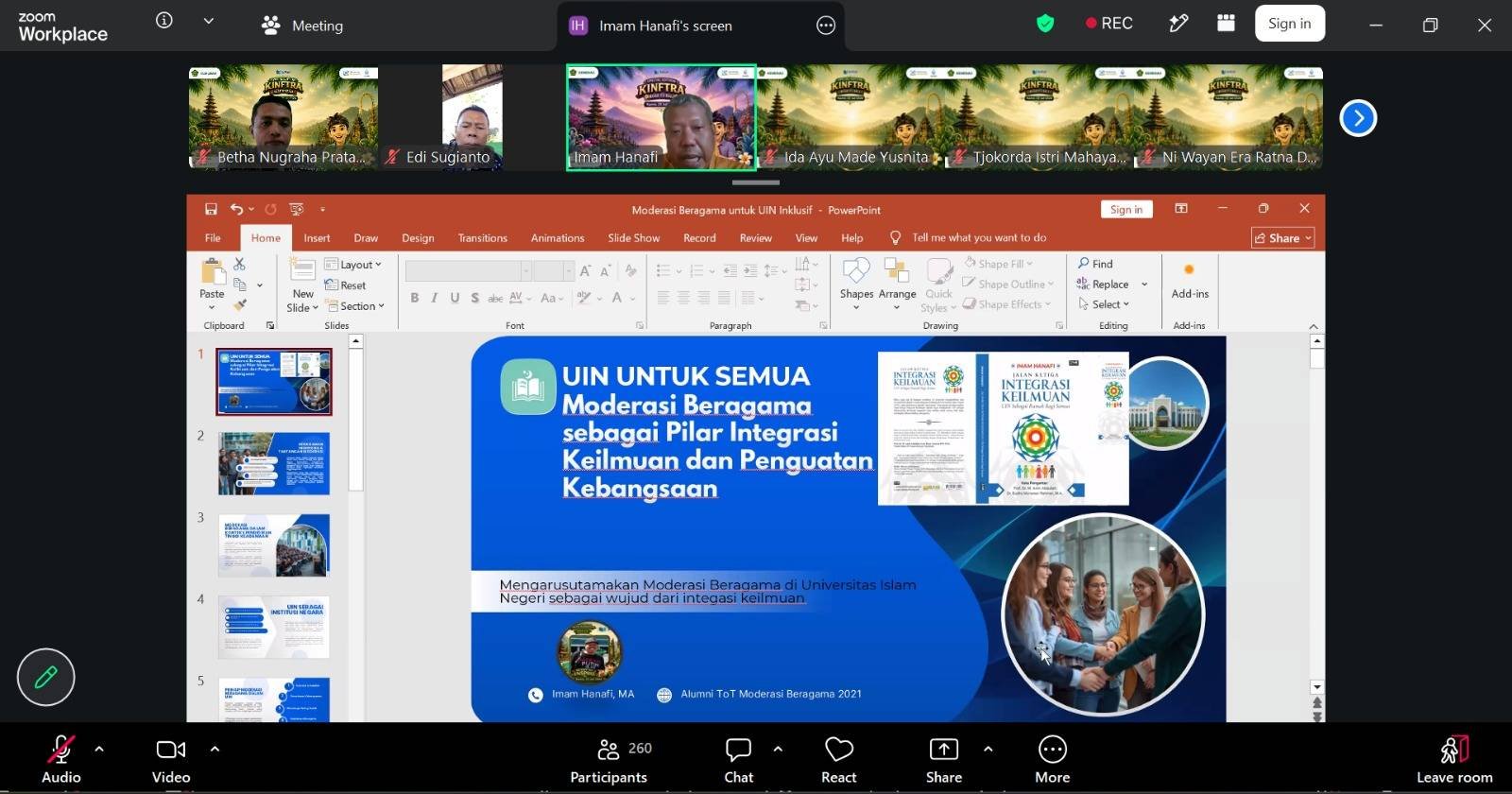Click the REC recording indicator
1512x794 pixels.
coord(1108,24)
